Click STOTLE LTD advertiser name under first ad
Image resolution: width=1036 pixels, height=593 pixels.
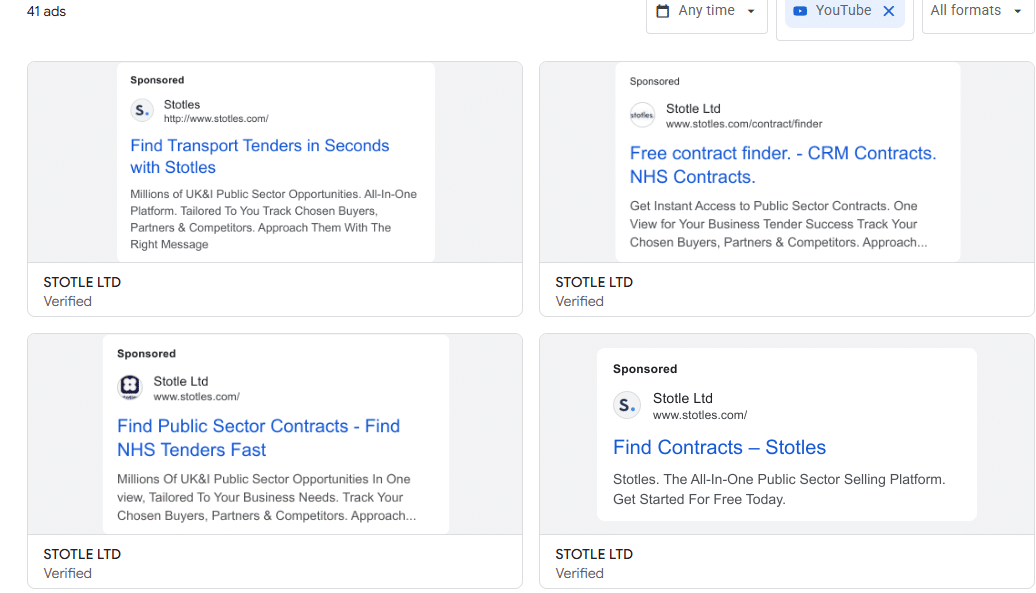pyautogui.click(x=82, y=282)
